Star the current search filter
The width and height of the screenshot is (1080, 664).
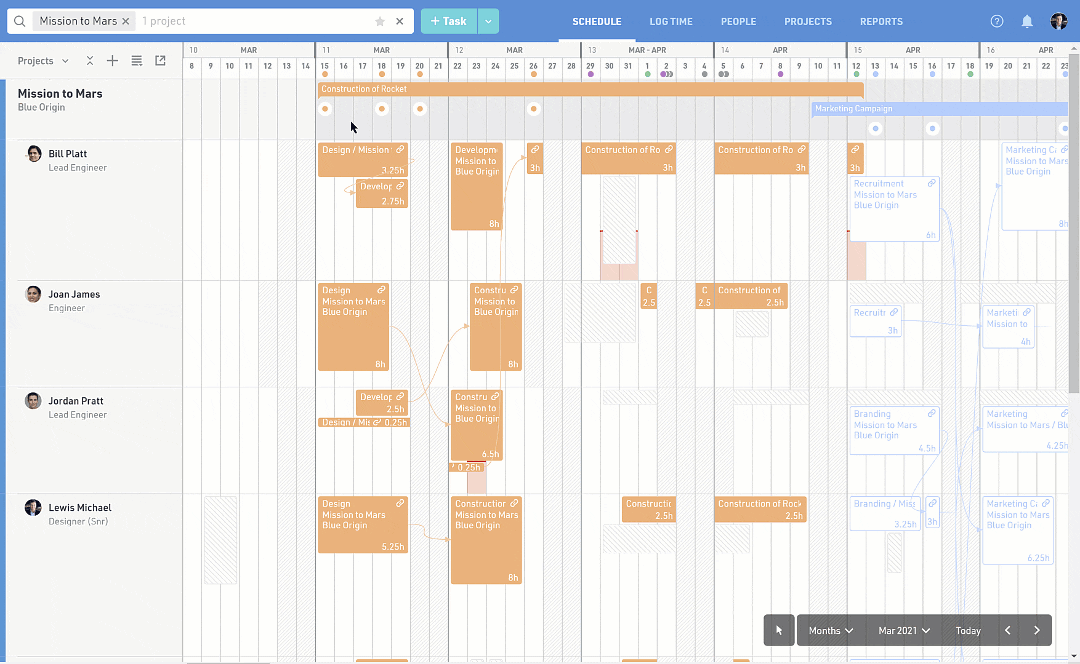pyautogui.click(x=379, y=21)
